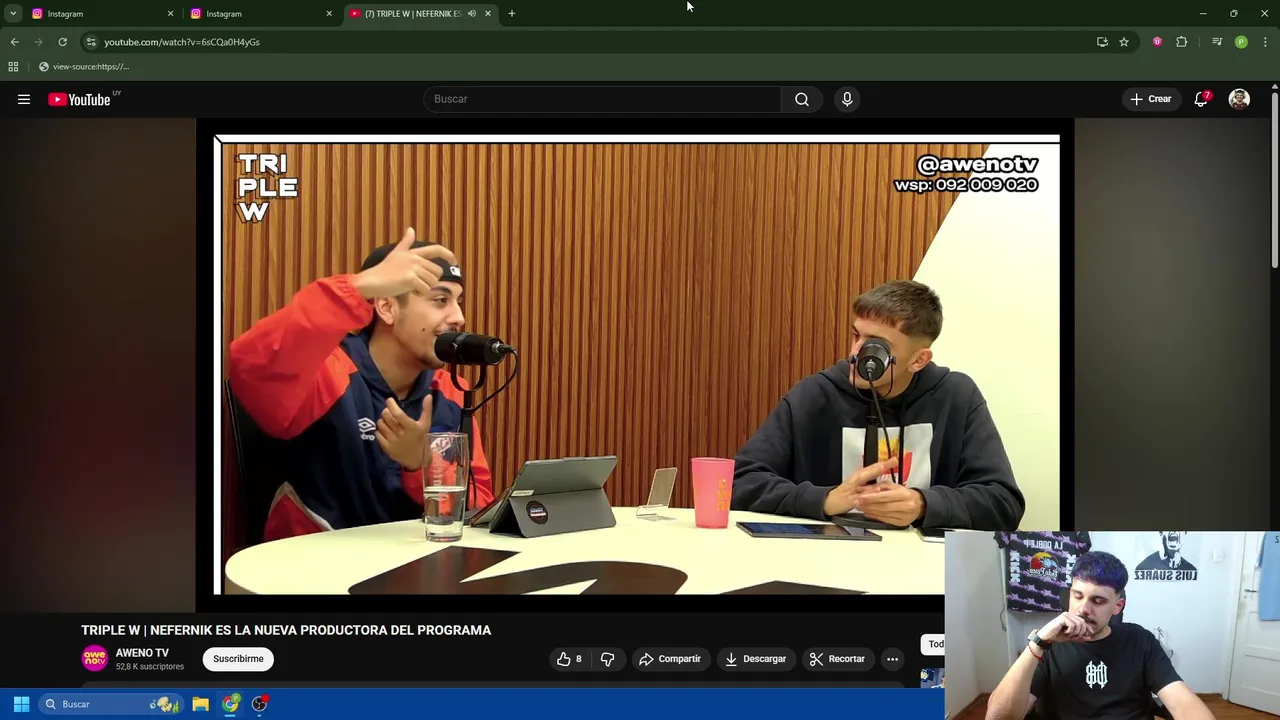This screenshot has width=1280, height=720.
Task: Open Chrome extensions puzzle icon
Action: [1182, 42]
